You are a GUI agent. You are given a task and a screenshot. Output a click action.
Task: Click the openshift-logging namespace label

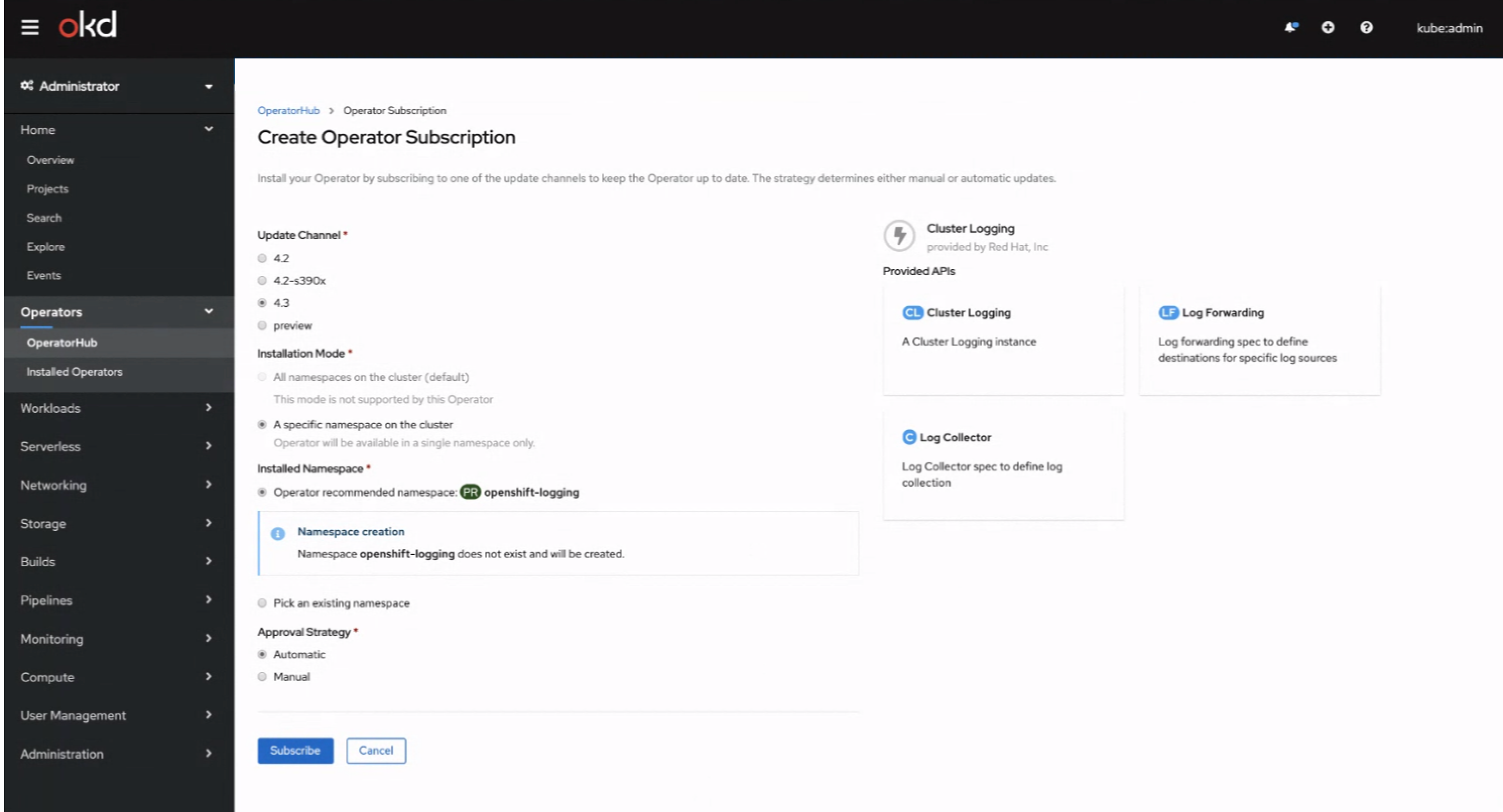(531, 492)
